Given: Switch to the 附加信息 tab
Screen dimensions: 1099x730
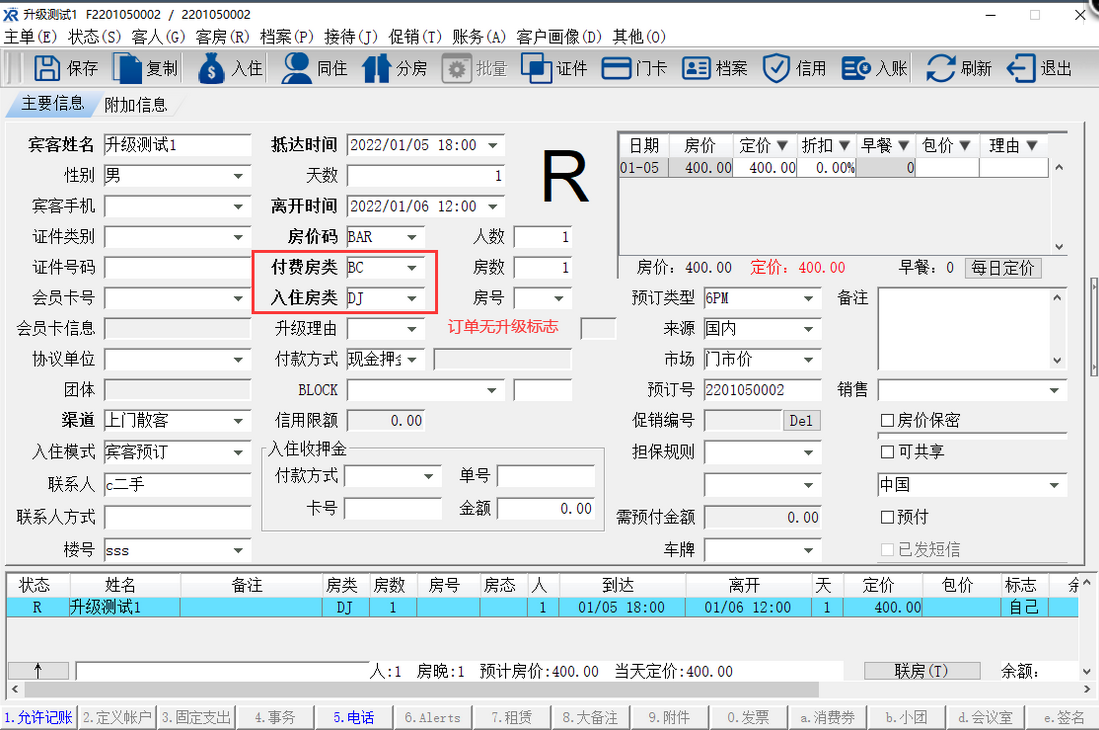Looking at the screenshot, I should click(x=136, y=105).
